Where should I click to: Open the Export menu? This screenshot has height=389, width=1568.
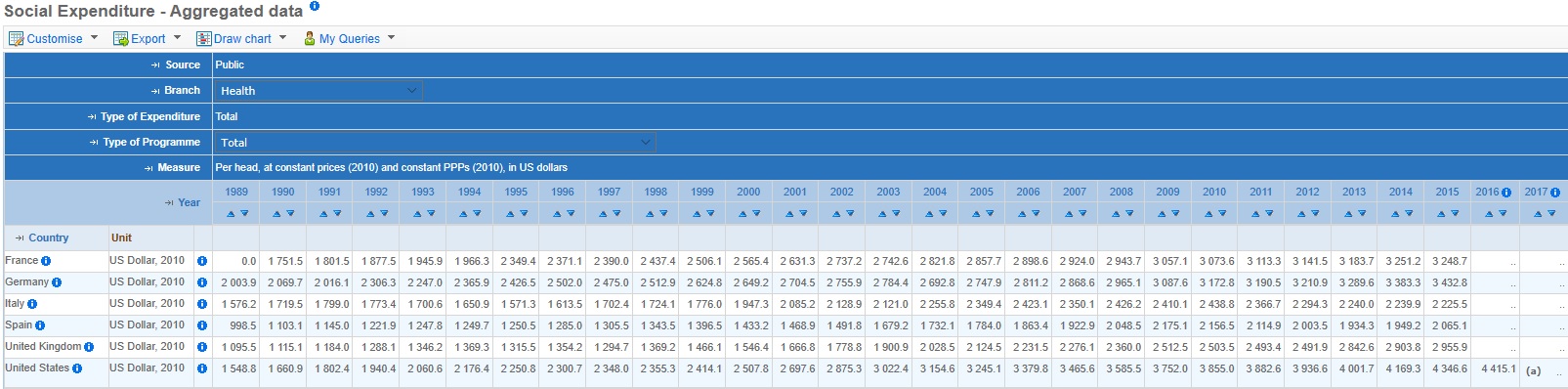(148, 39)
